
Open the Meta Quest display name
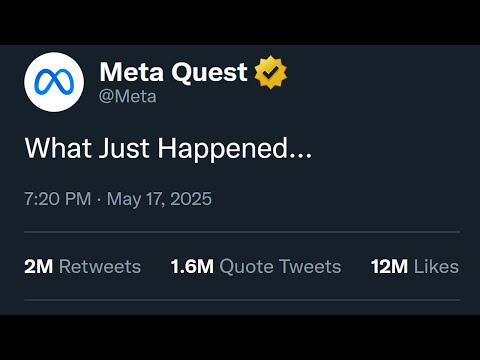tap(173, 72)
